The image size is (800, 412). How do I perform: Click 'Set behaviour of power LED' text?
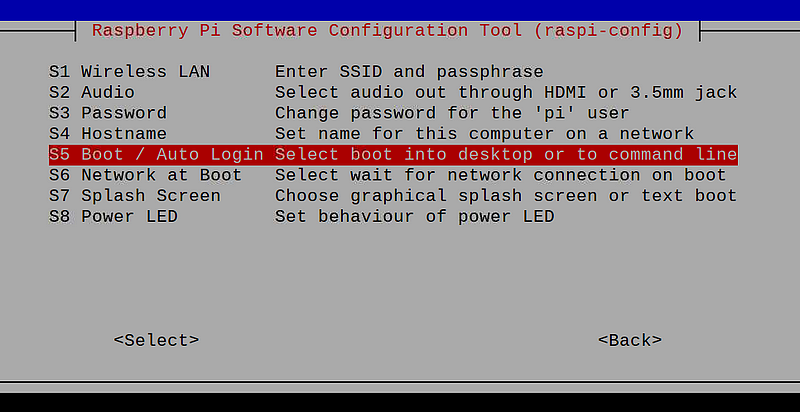(x=414, y=217)
